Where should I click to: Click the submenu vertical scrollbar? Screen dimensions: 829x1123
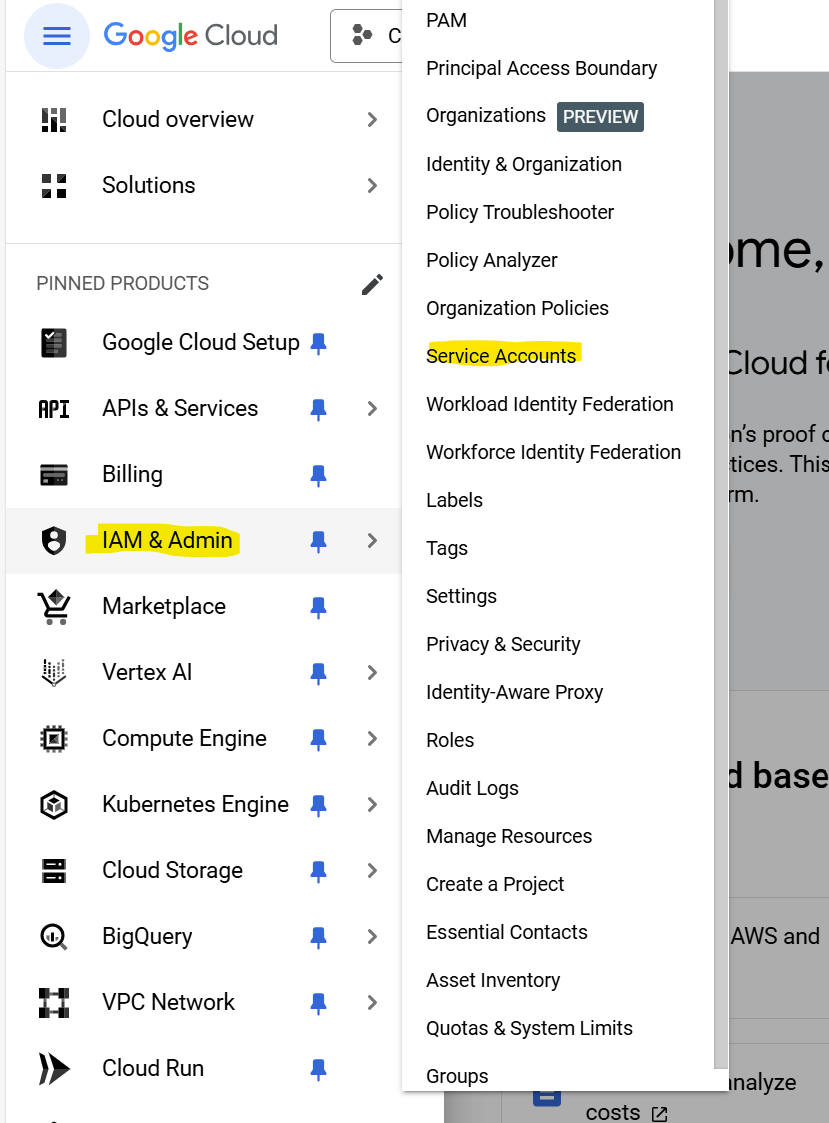(721, 534)
